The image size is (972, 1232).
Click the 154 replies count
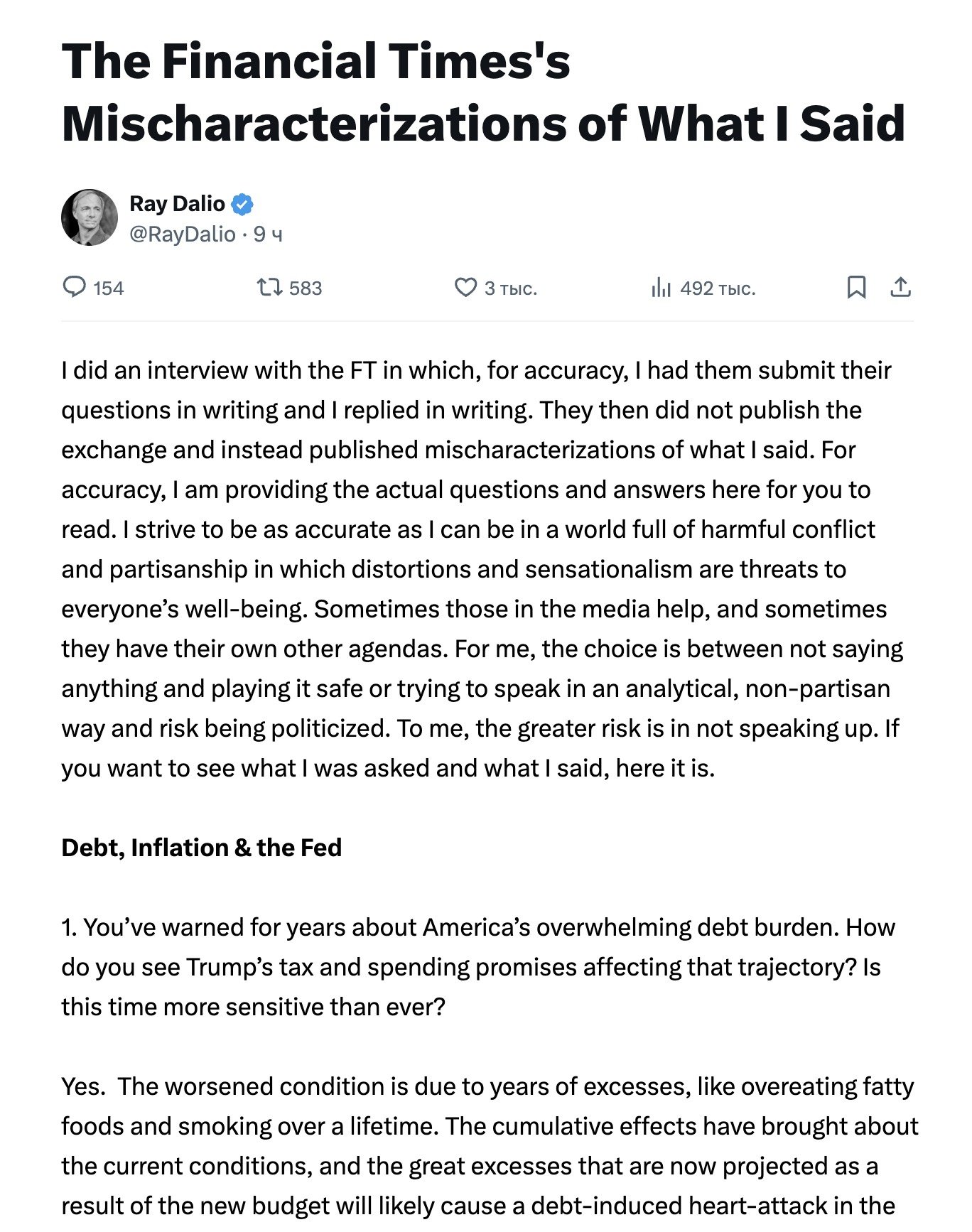coord(108,288)
